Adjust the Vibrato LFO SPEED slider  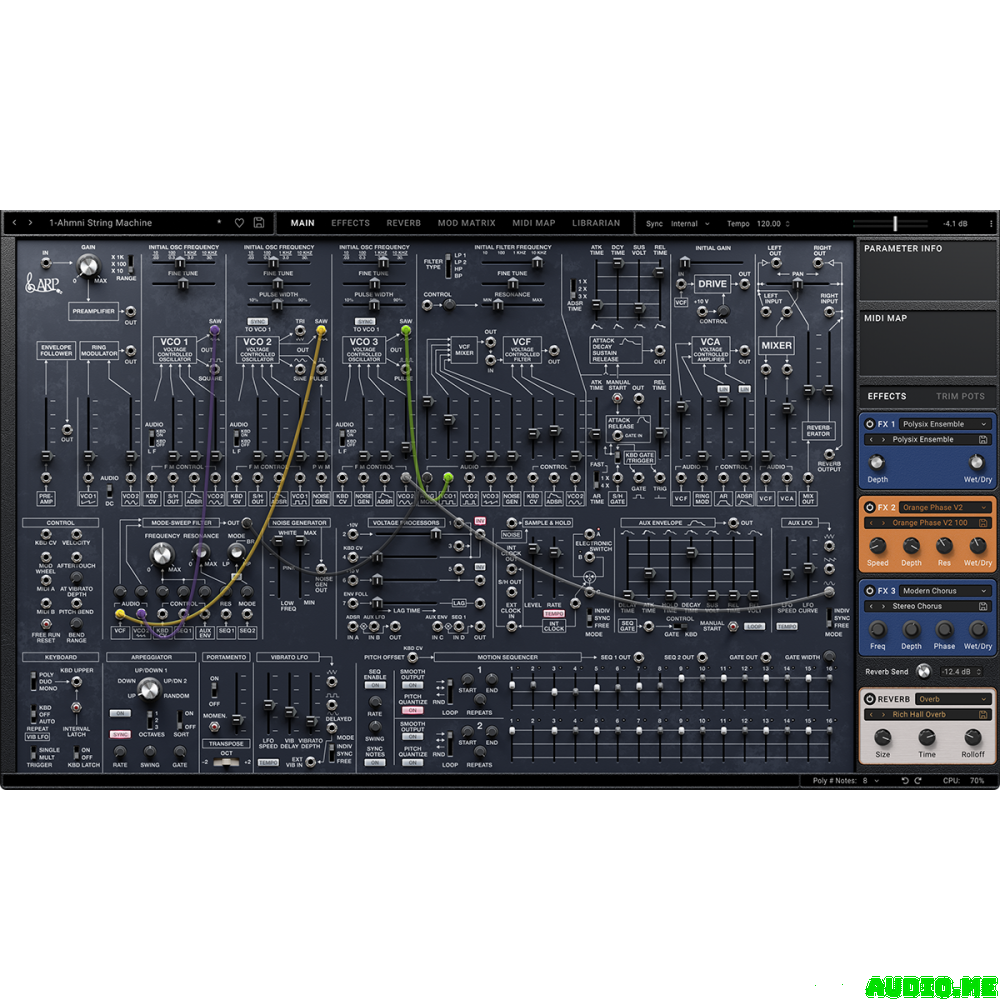click(268, 705)
